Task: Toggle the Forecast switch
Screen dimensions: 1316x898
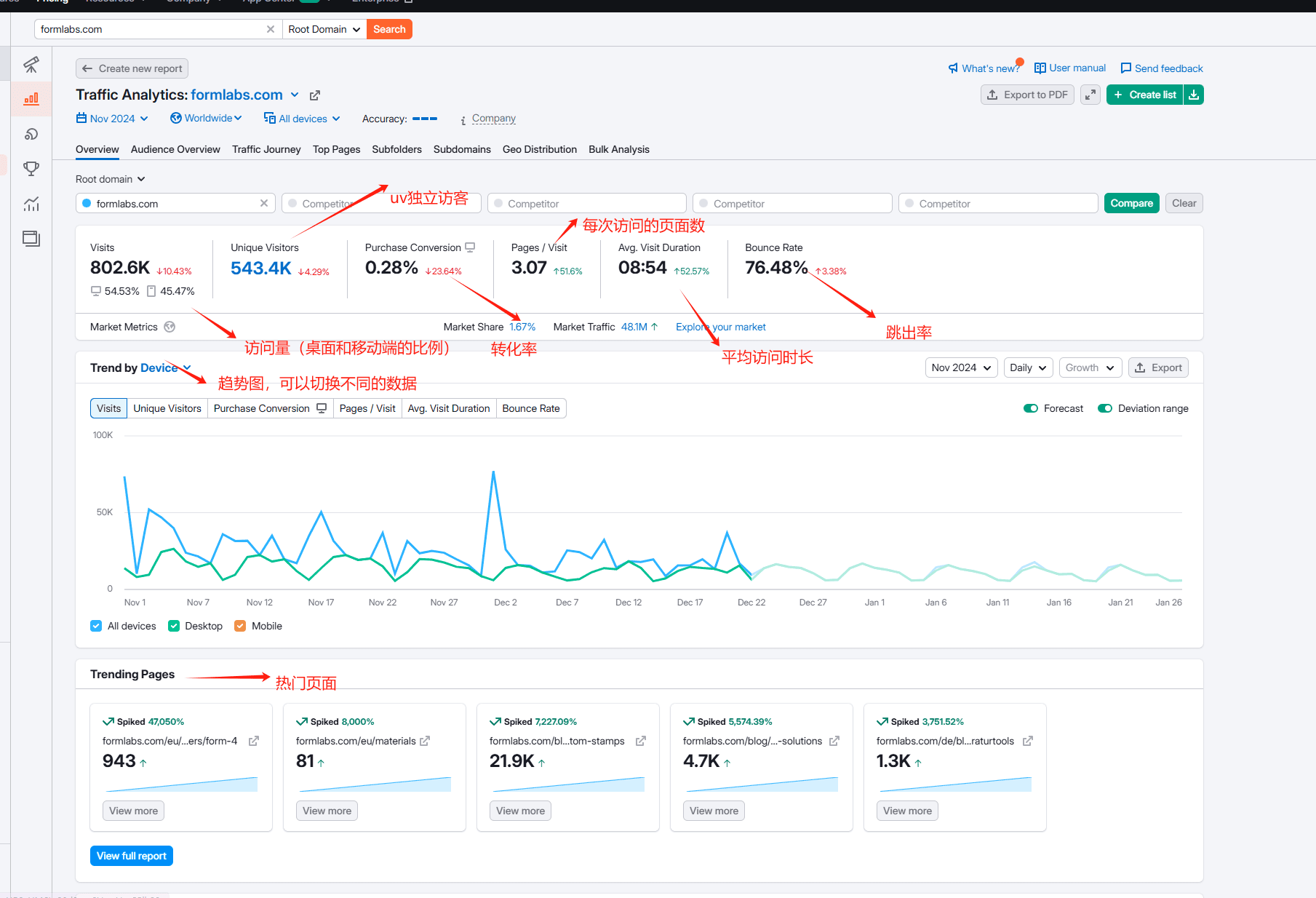Action: pos(1031,408)
